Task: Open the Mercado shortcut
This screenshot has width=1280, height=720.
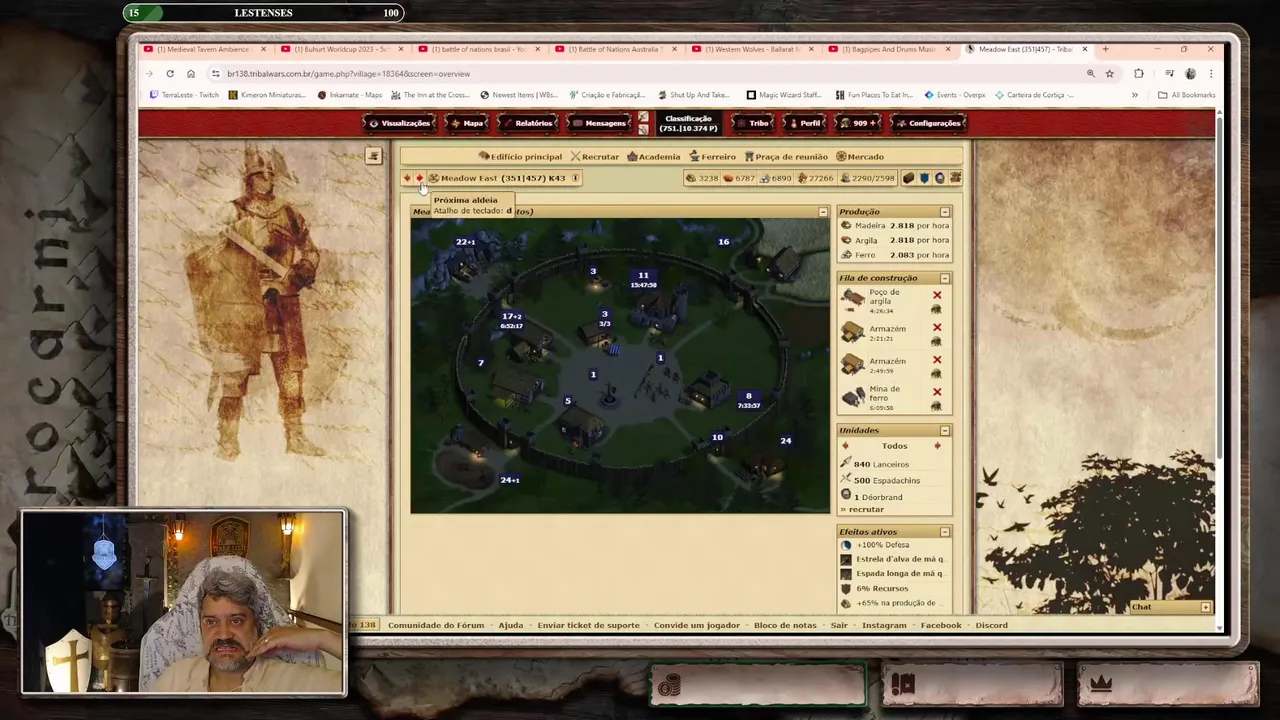Action: pyautogui.click(x=860, y=156)
